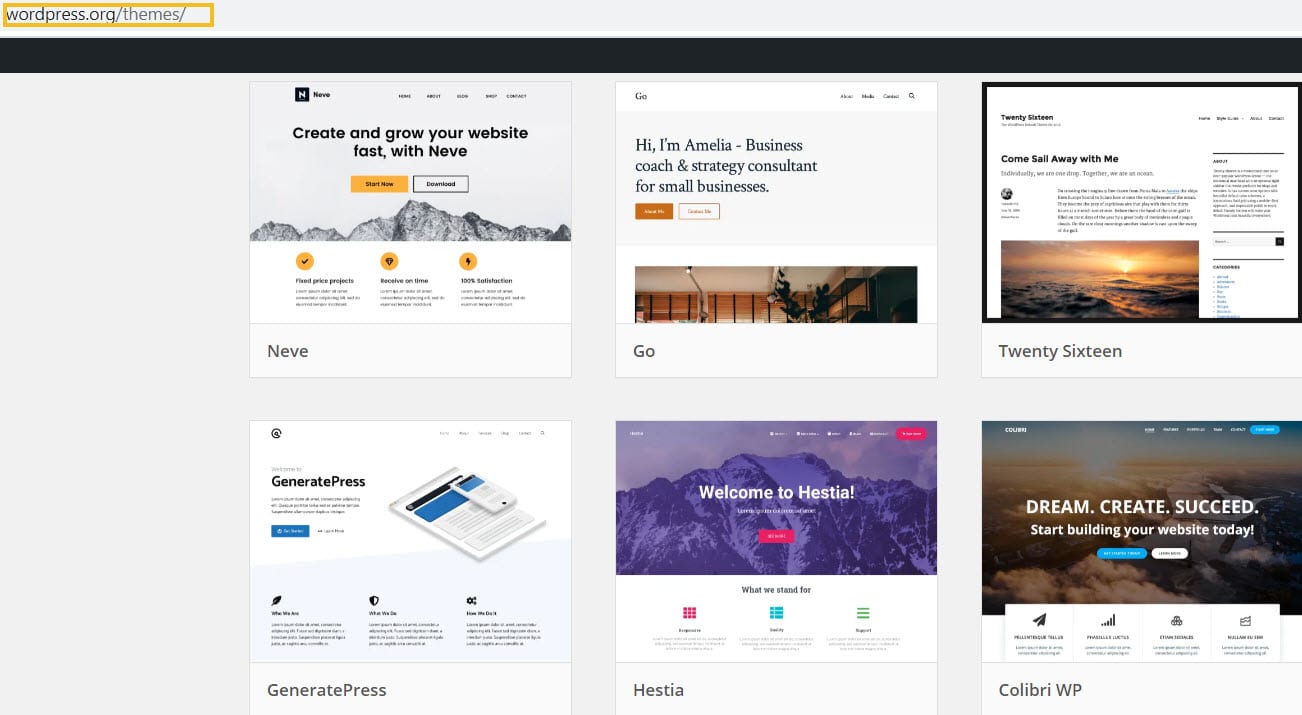1302x715 pixels.
Task: Click the envelope icon above NULLAM EU SEM
Action: coord(1247,620)
